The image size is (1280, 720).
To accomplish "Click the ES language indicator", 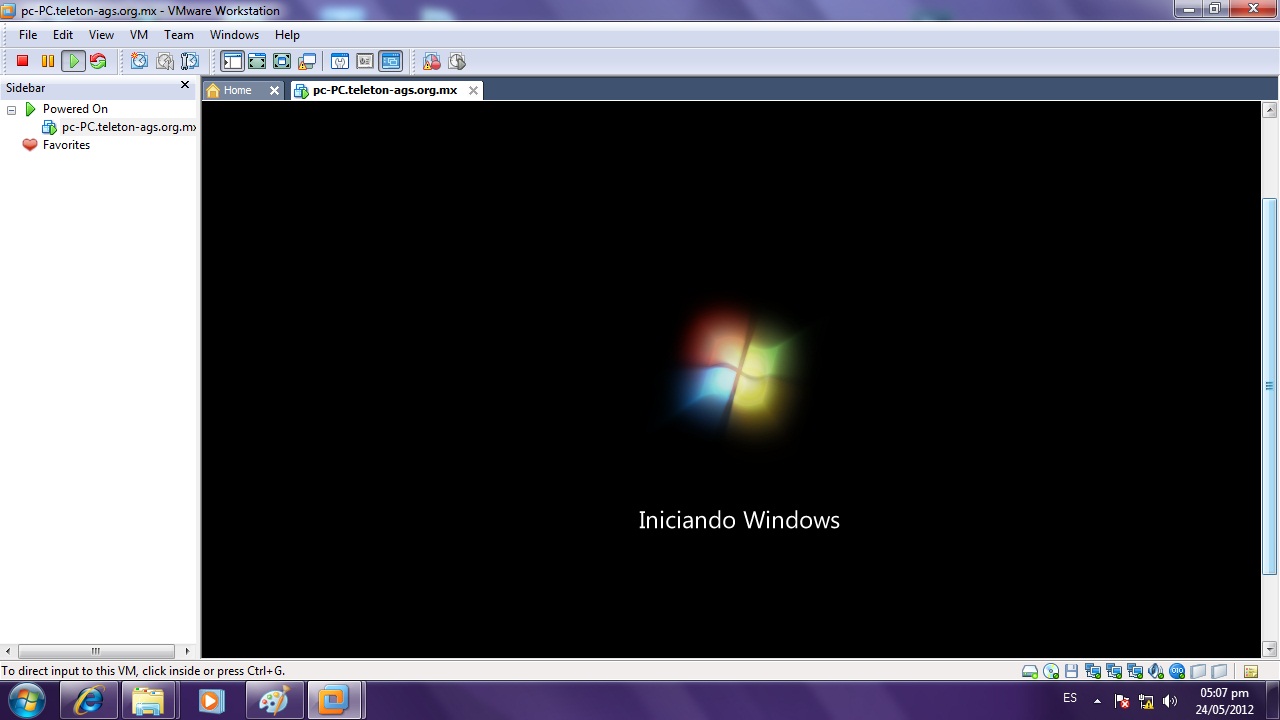I will click(x=1070, y=698).
